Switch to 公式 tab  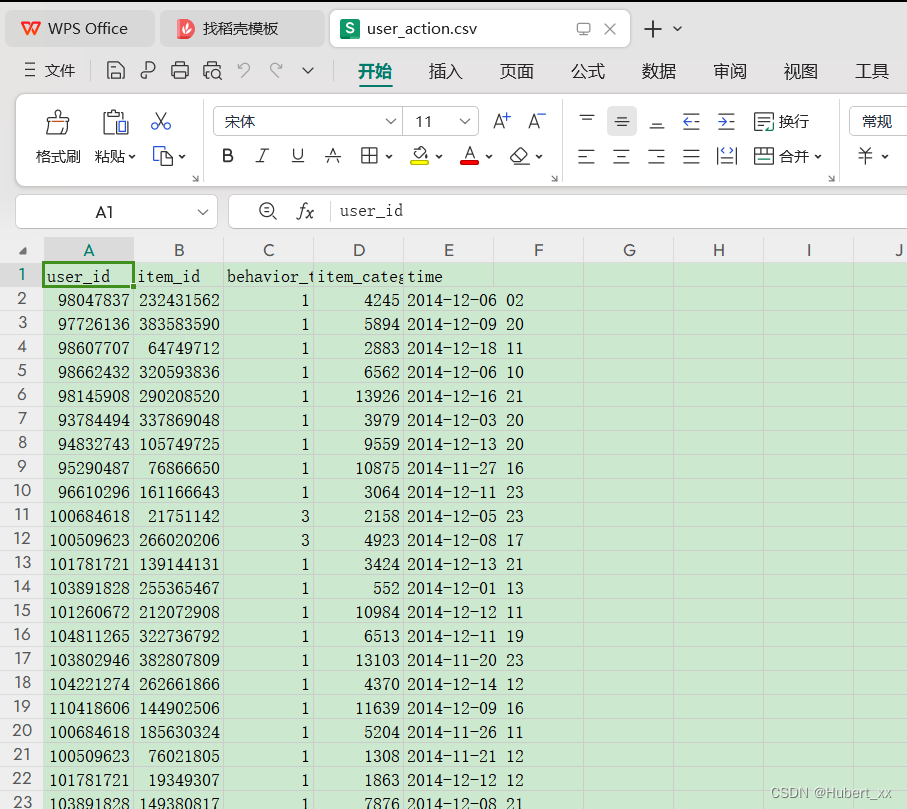(x=588, y=71)
